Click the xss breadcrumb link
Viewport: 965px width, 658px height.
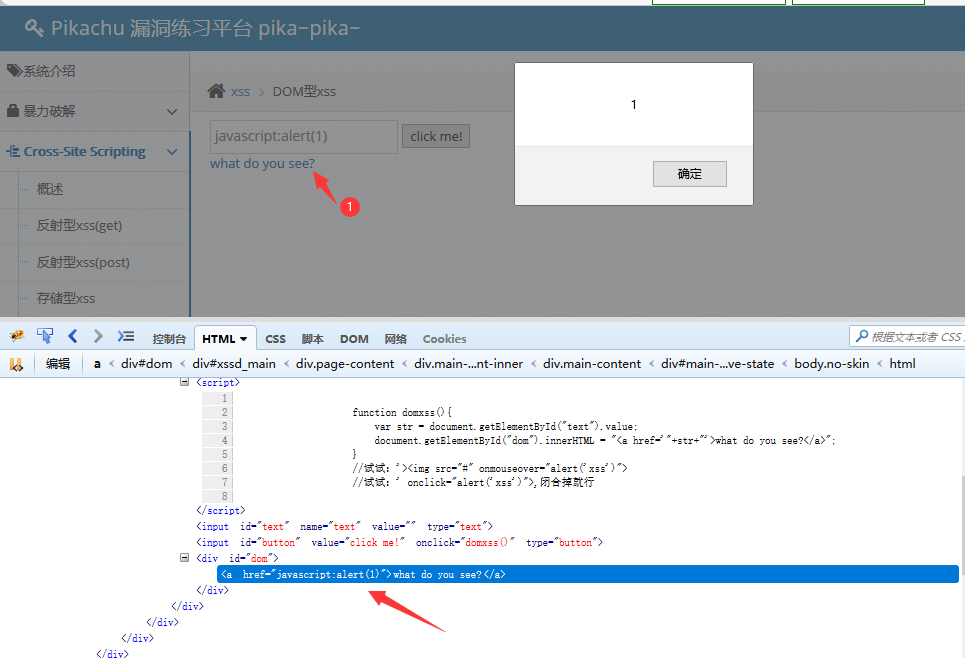click(x=241, y=92)
